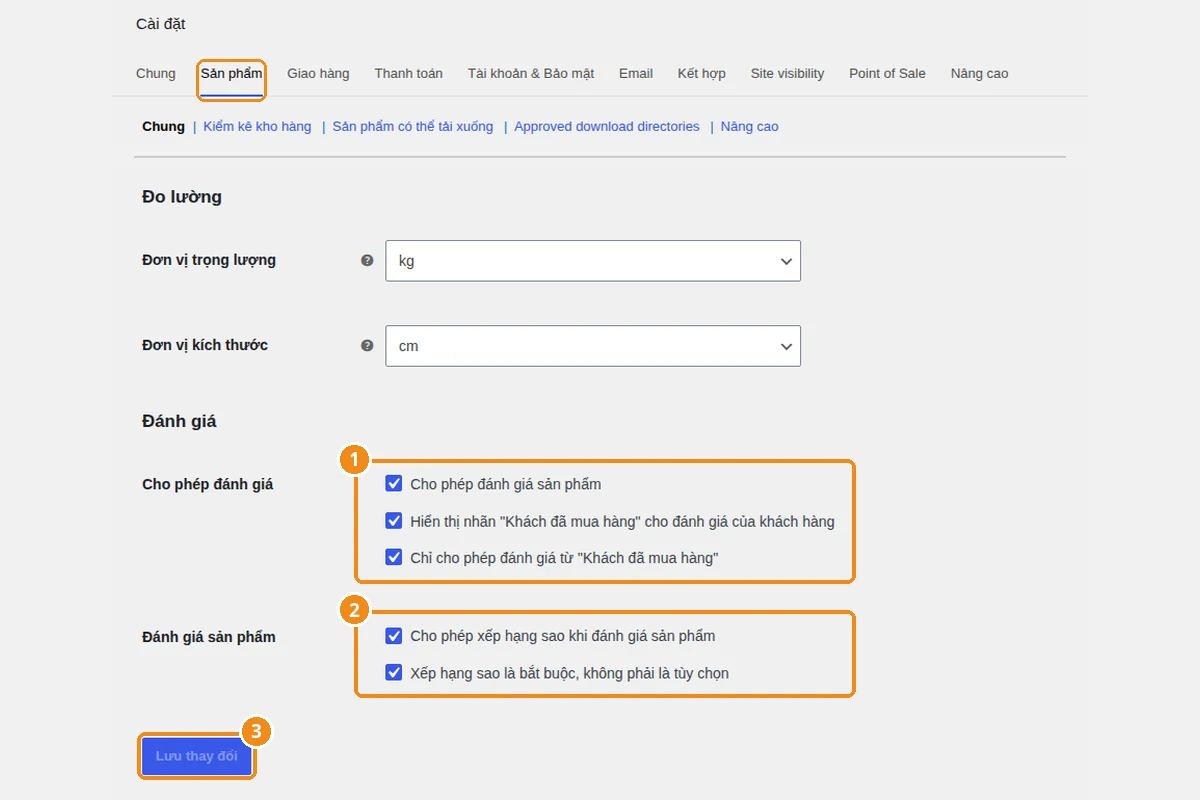Click the 'Đánh giá sản phẩm' row label
Viewport: 1200px width, 800px height.
click(x=209, y=637)
